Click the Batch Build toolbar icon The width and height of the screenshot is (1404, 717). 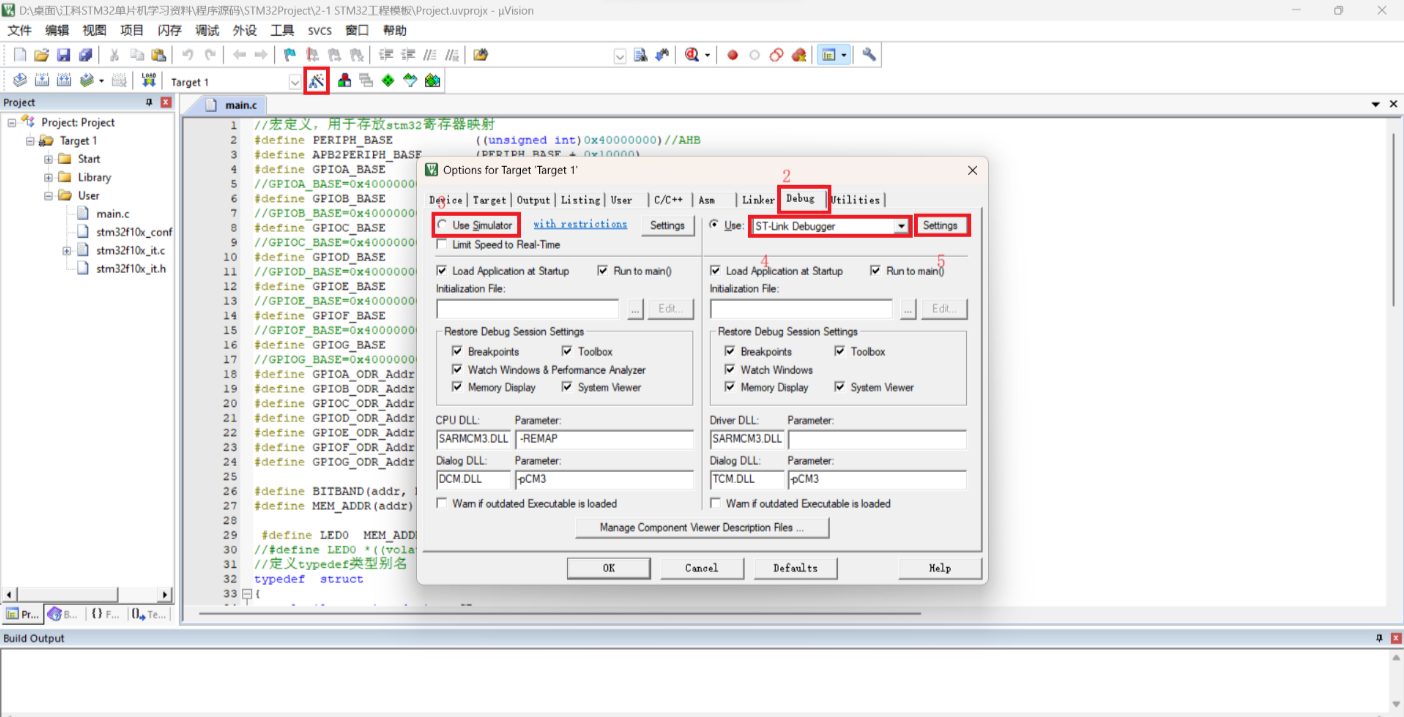click(x=87, y=81)
